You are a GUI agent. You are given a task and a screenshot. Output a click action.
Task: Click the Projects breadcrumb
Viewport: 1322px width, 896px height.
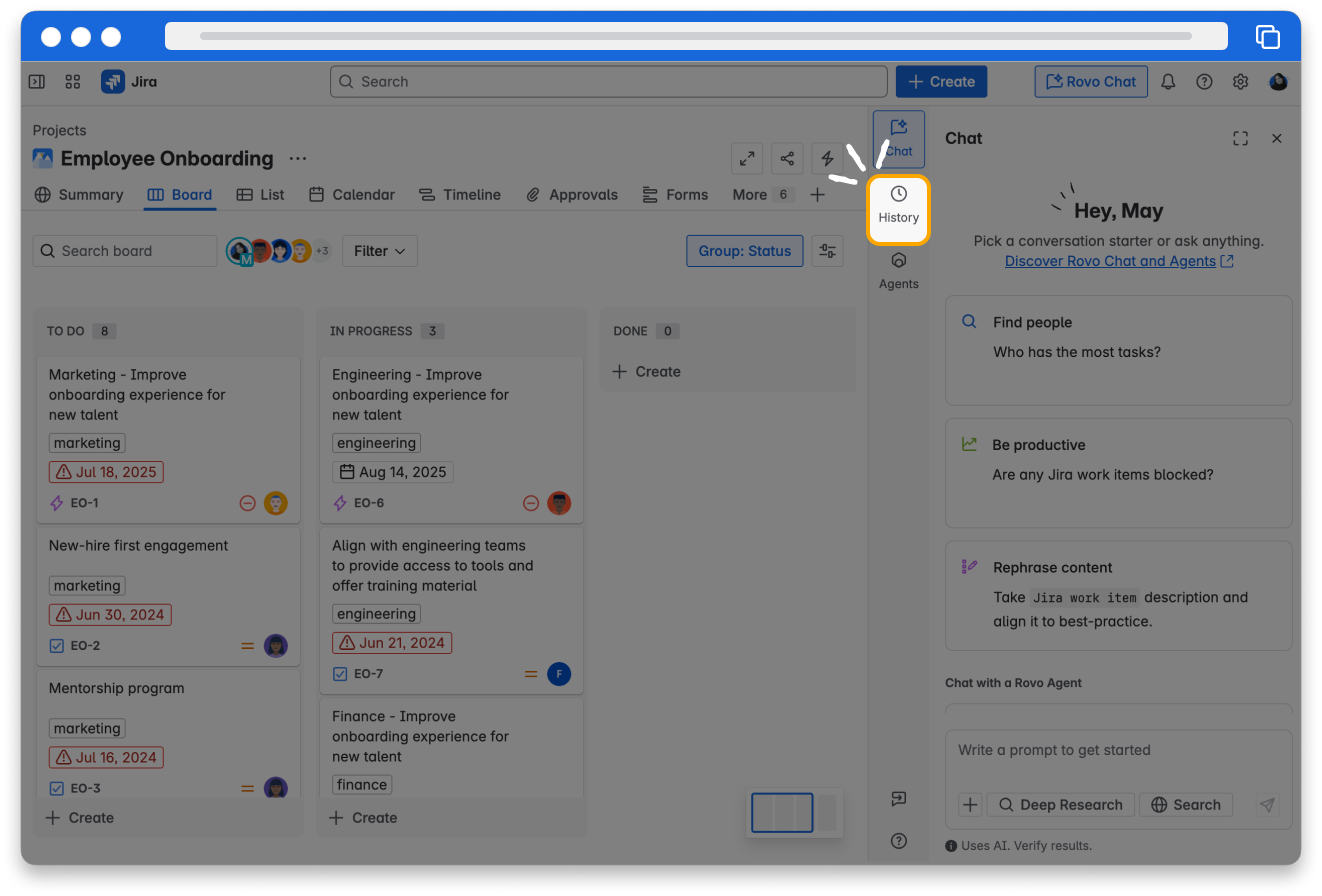pyautogui.click(x=59, y=131)
